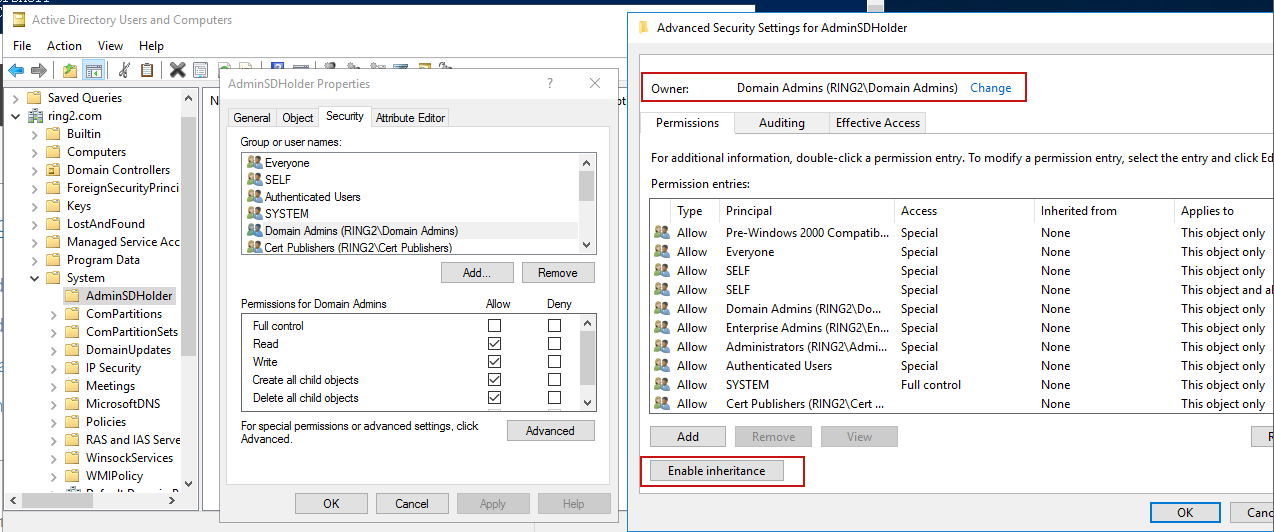This screenshot has width=1274, height=532.
Task: Click the Change owner link
Action: (x=990, y=88)
